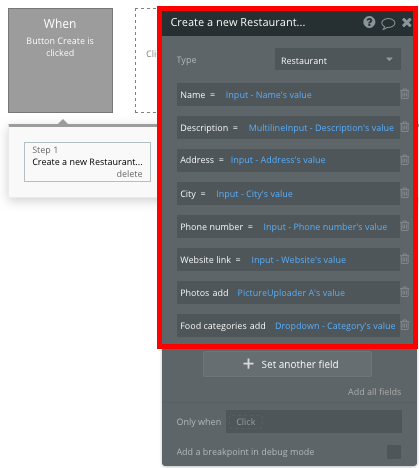Edit Input - Address's value expression
The image size is (419, 468).
click(x=278, y=160)
